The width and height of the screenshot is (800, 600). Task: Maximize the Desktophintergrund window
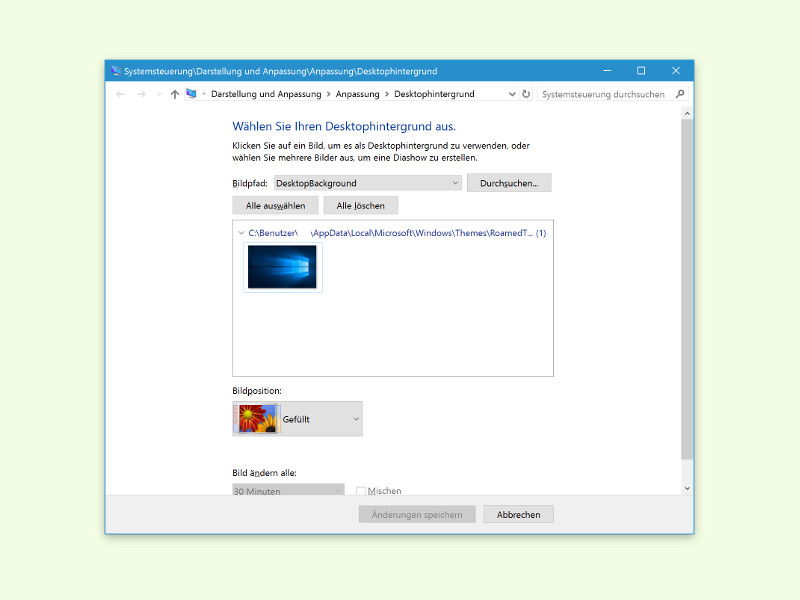point(641,71)
